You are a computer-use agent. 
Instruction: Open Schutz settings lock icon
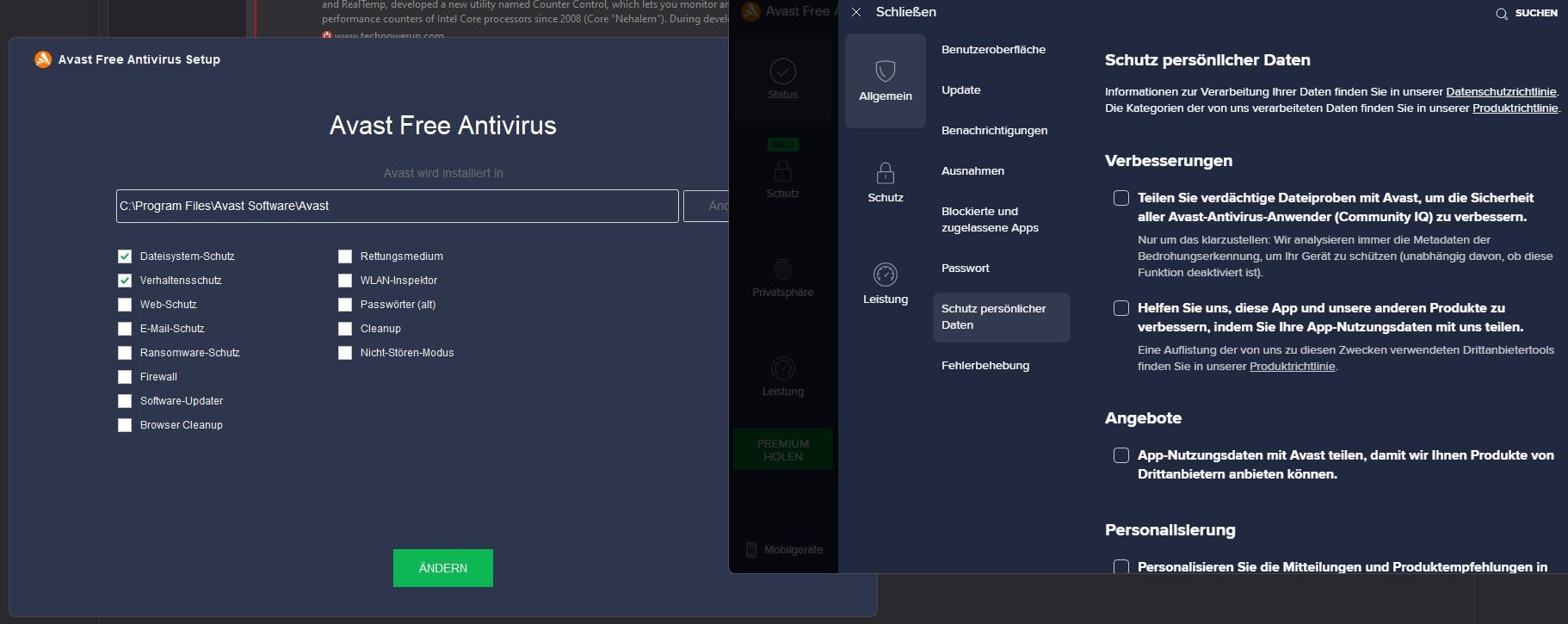[x=886, y=173]
